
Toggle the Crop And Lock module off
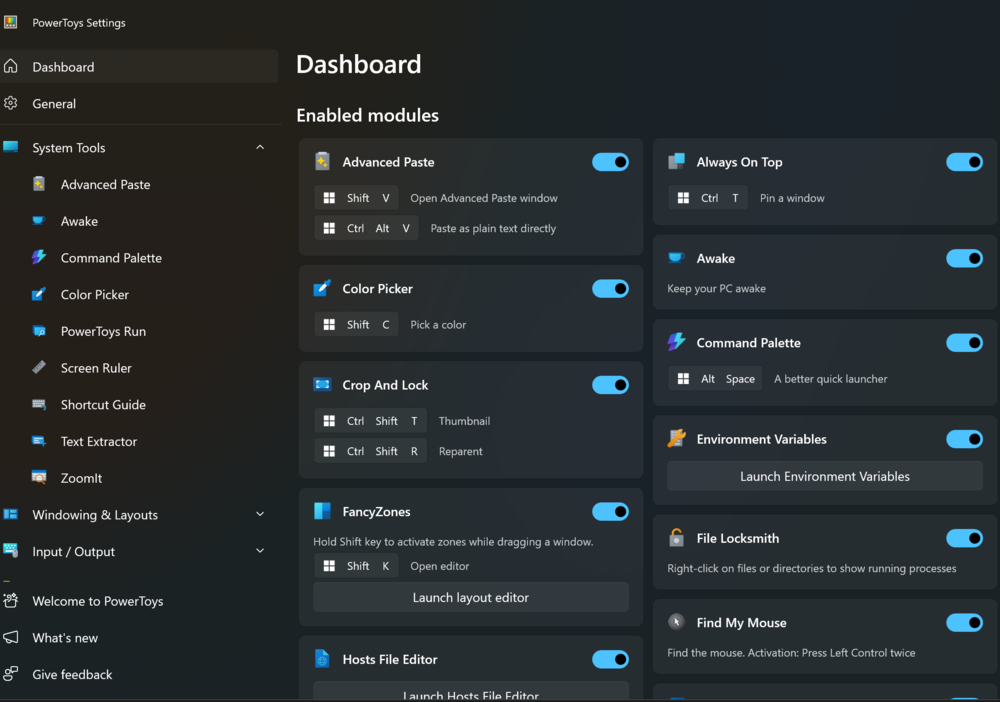tap(610, 385)
